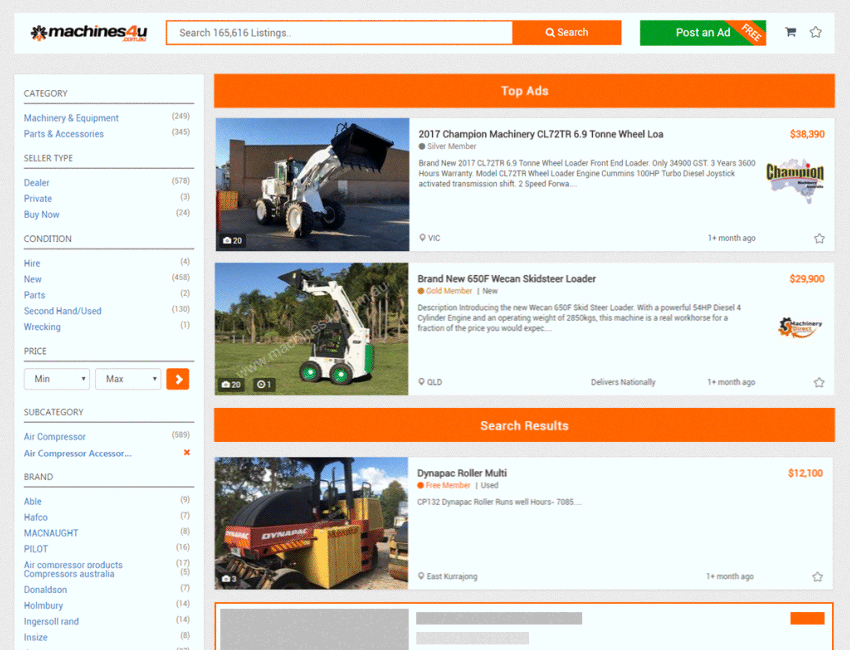Viewport: 850px width, 650px height.
Task: Select Air Compressor Accessor... subcategory link
Action: (78, 453)
